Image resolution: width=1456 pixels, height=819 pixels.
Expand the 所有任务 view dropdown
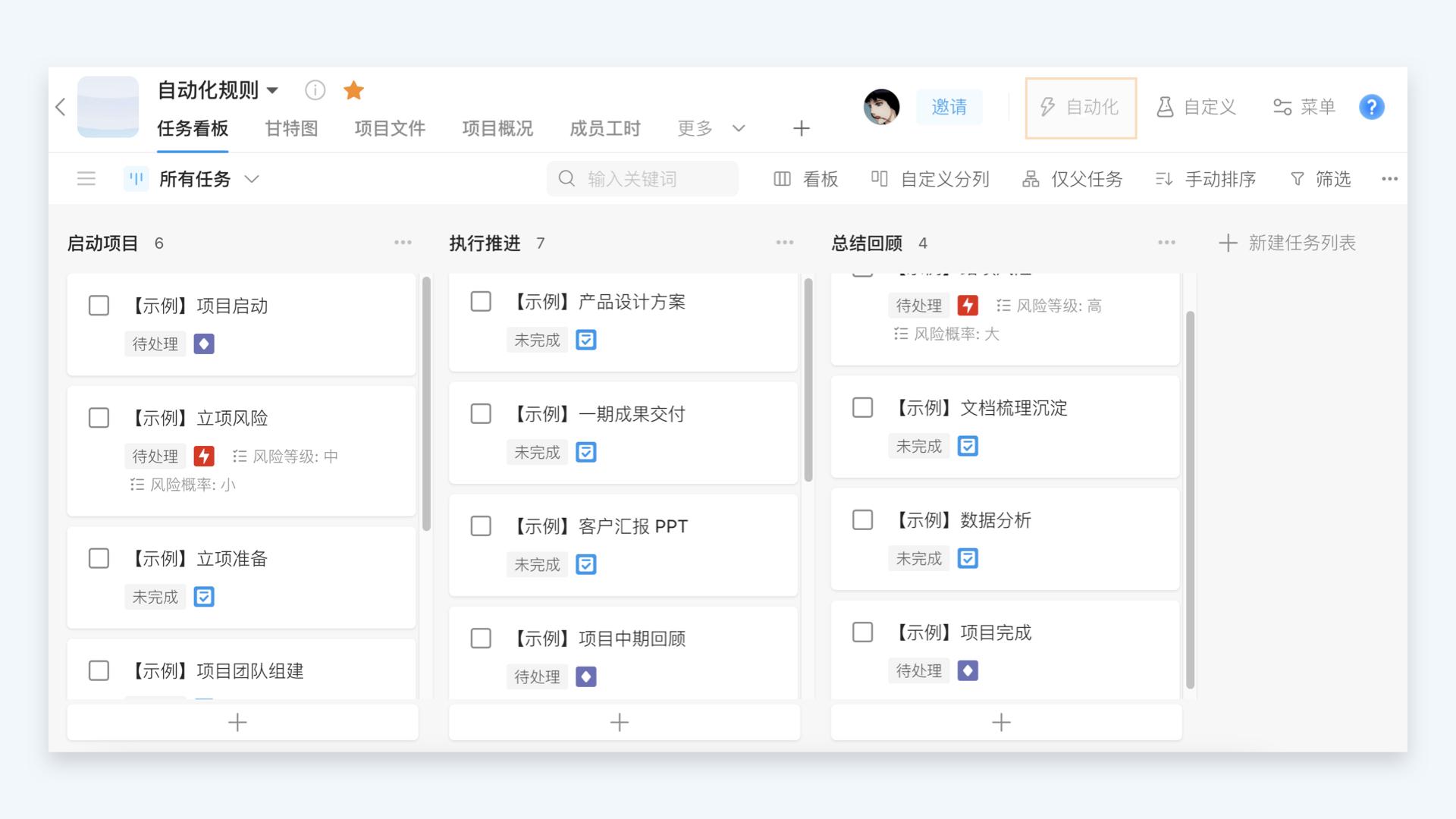pos(252,179)
